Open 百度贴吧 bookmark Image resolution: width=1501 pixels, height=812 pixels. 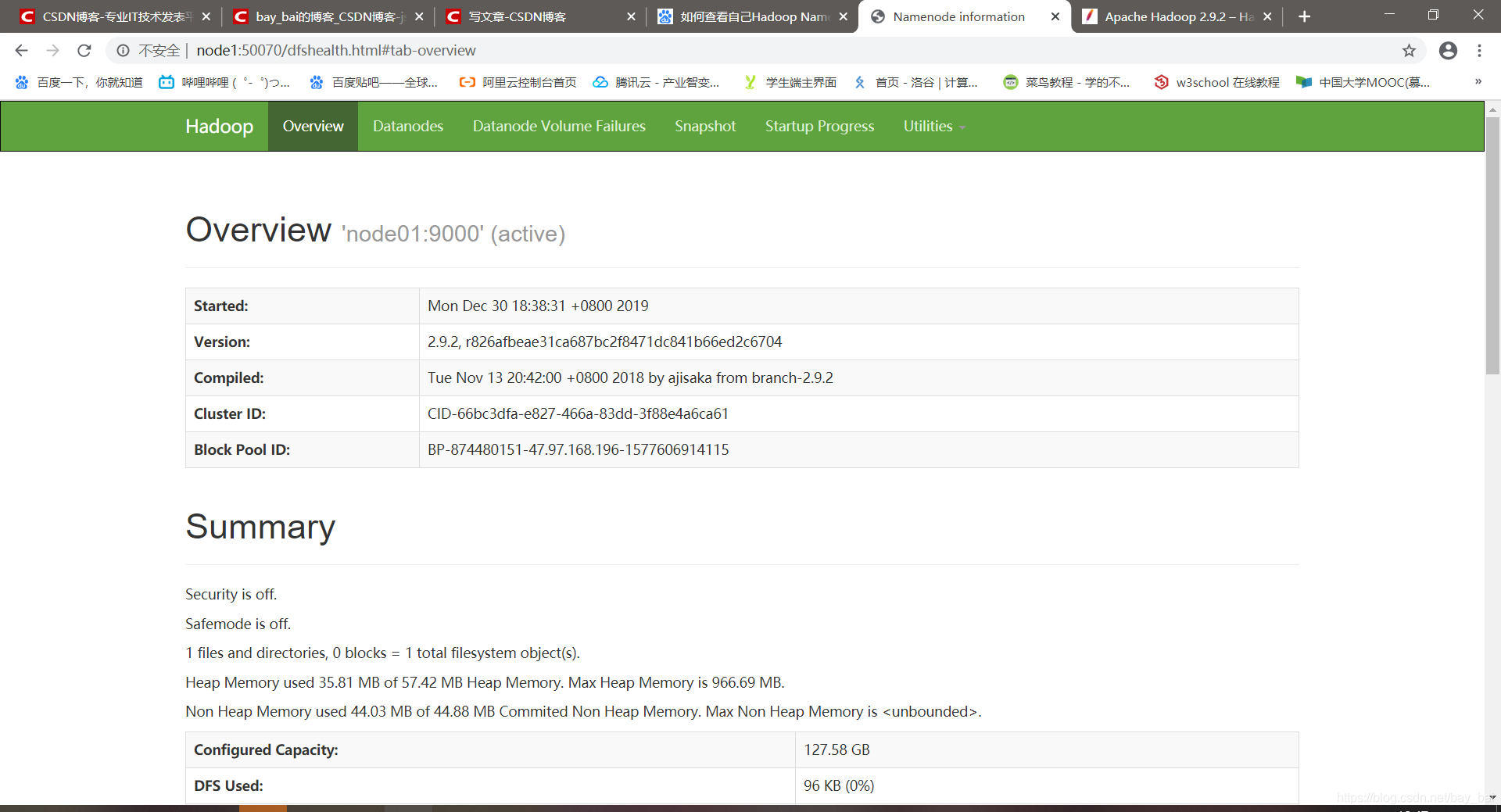(x=374, y=82)
